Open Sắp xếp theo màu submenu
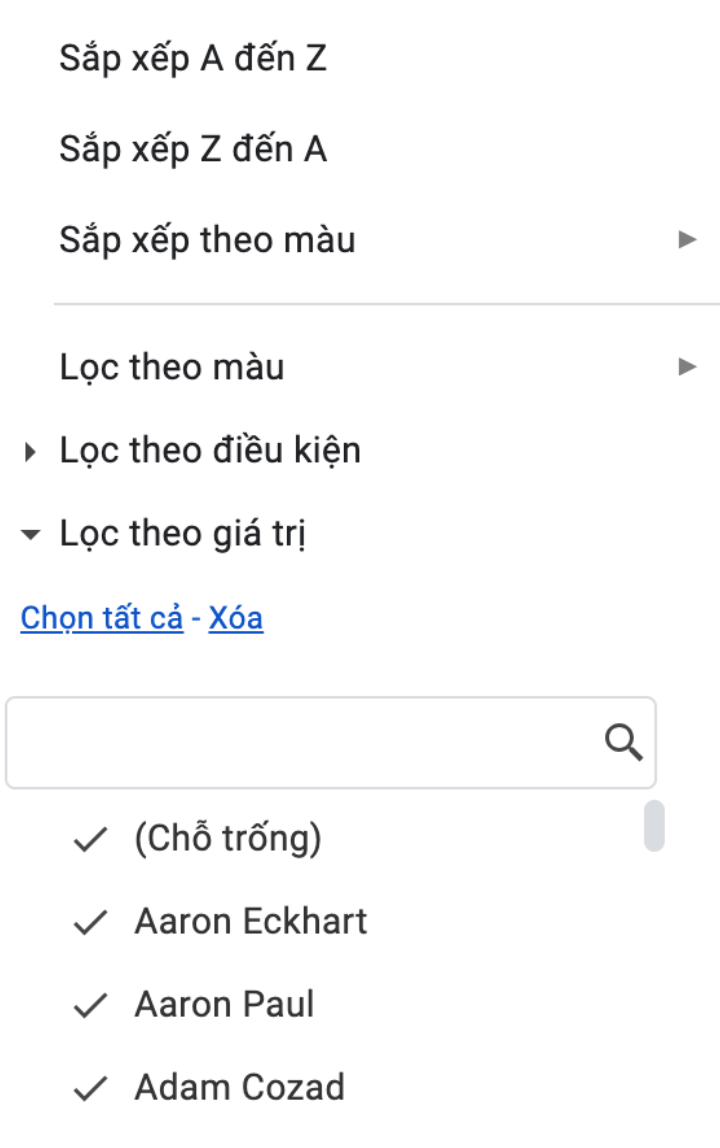Viewport: 720px width, 1148px height. click(207, 240)
